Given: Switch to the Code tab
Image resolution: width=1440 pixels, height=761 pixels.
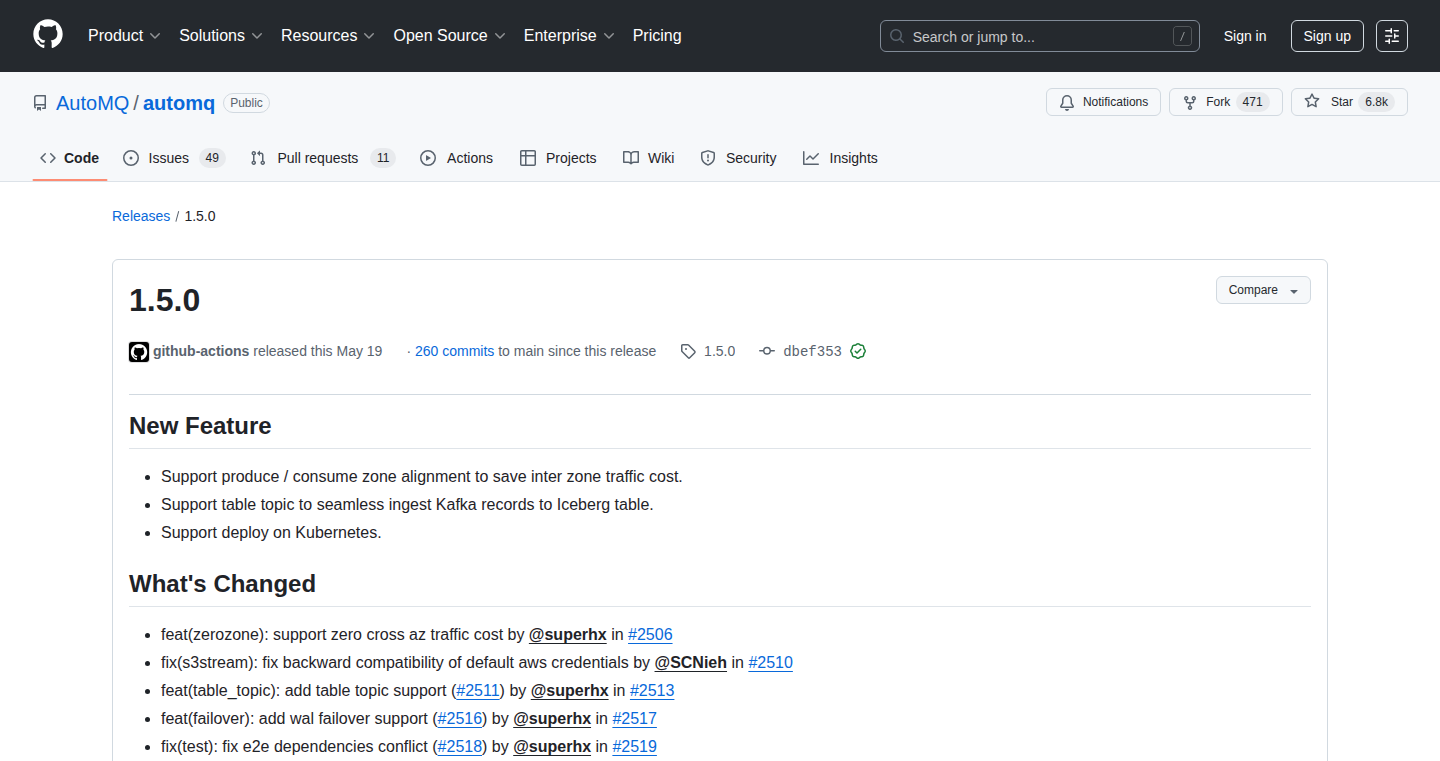Looking at the screenshot, I should (x=70, y=158).
